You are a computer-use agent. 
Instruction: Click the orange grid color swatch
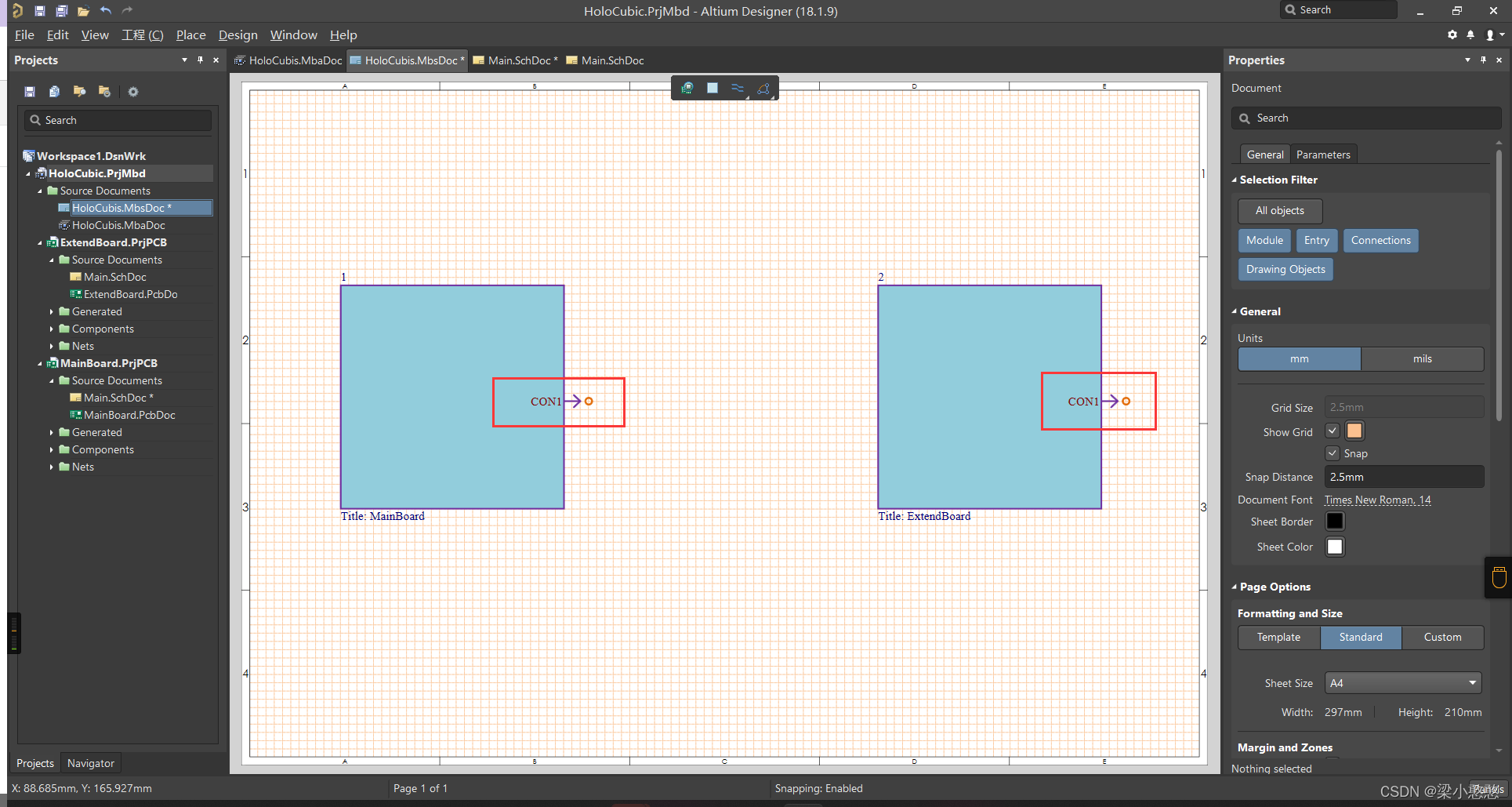[x=1354, y=431]
